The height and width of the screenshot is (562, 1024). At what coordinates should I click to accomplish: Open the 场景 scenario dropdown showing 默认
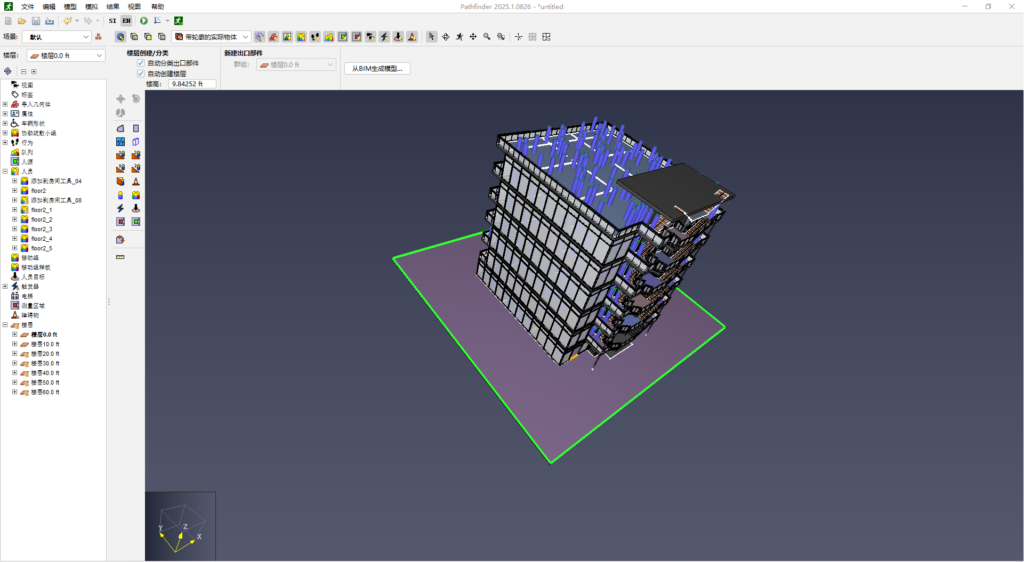[58, 37]
